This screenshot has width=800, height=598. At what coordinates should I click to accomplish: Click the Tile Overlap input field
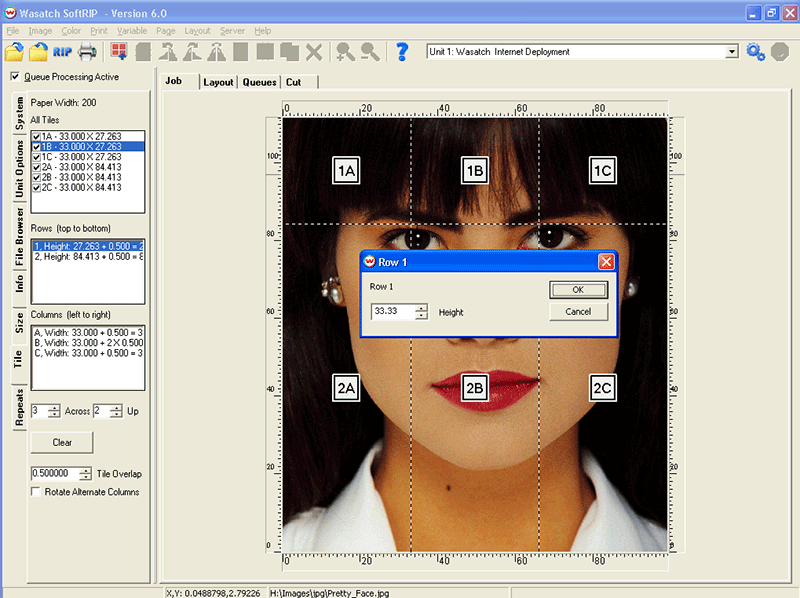coord(50,473)
